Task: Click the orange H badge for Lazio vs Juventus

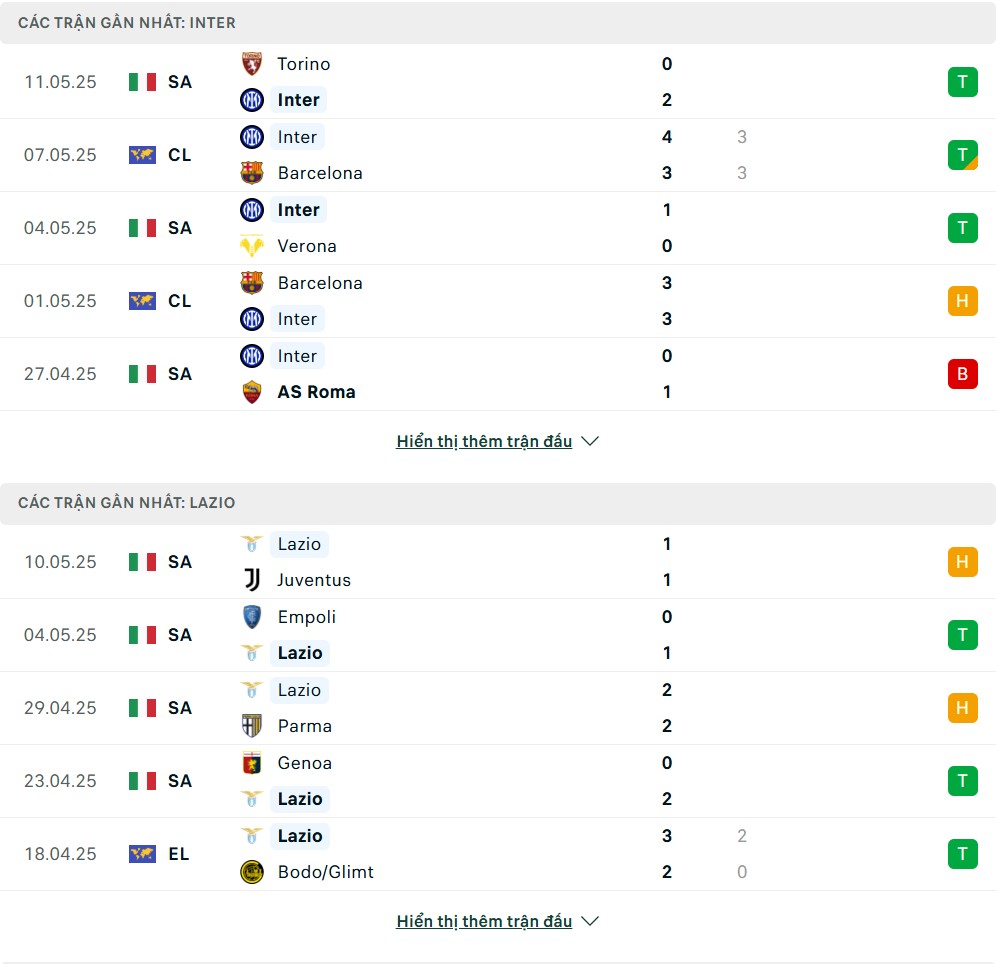Action: pos(962,562)
